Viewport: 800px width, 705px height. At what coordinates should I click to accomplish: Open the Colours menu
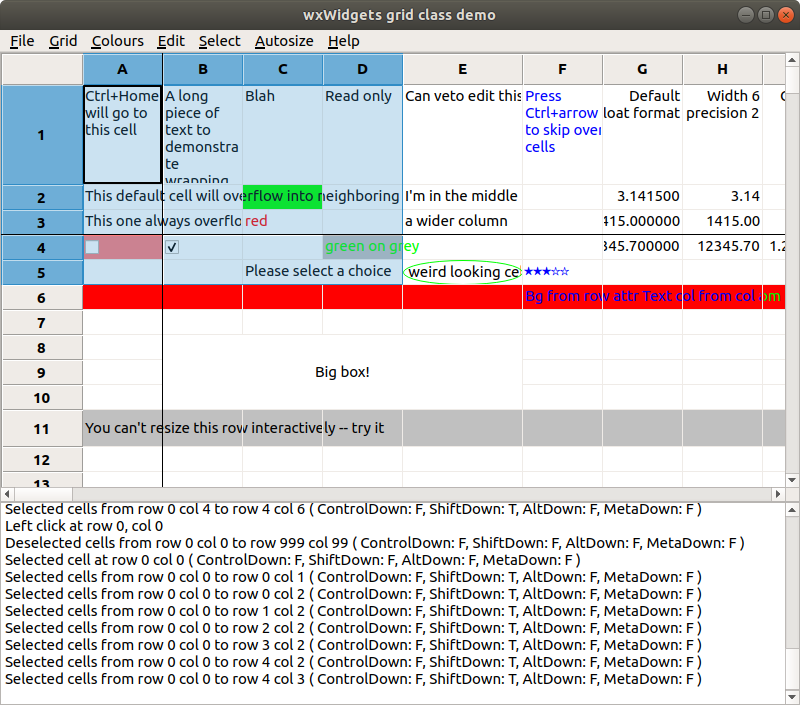117,41
